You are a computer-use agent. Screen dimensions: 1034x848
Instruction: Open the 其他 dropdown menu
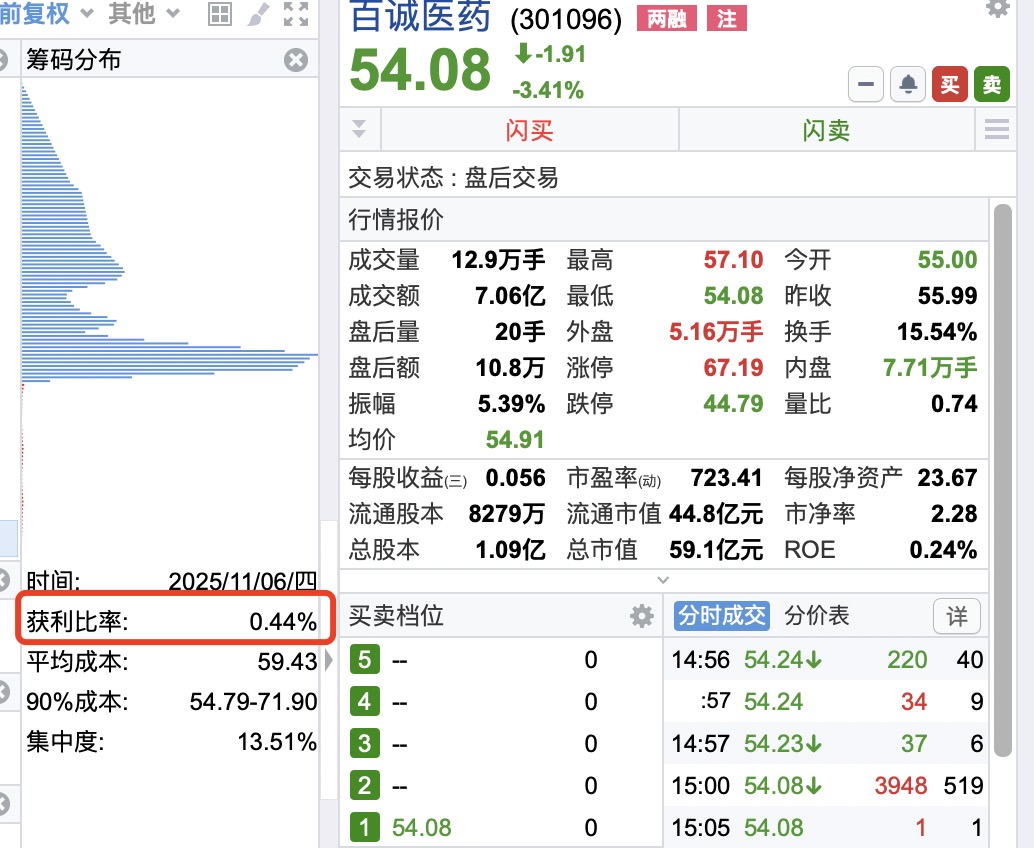144,13
